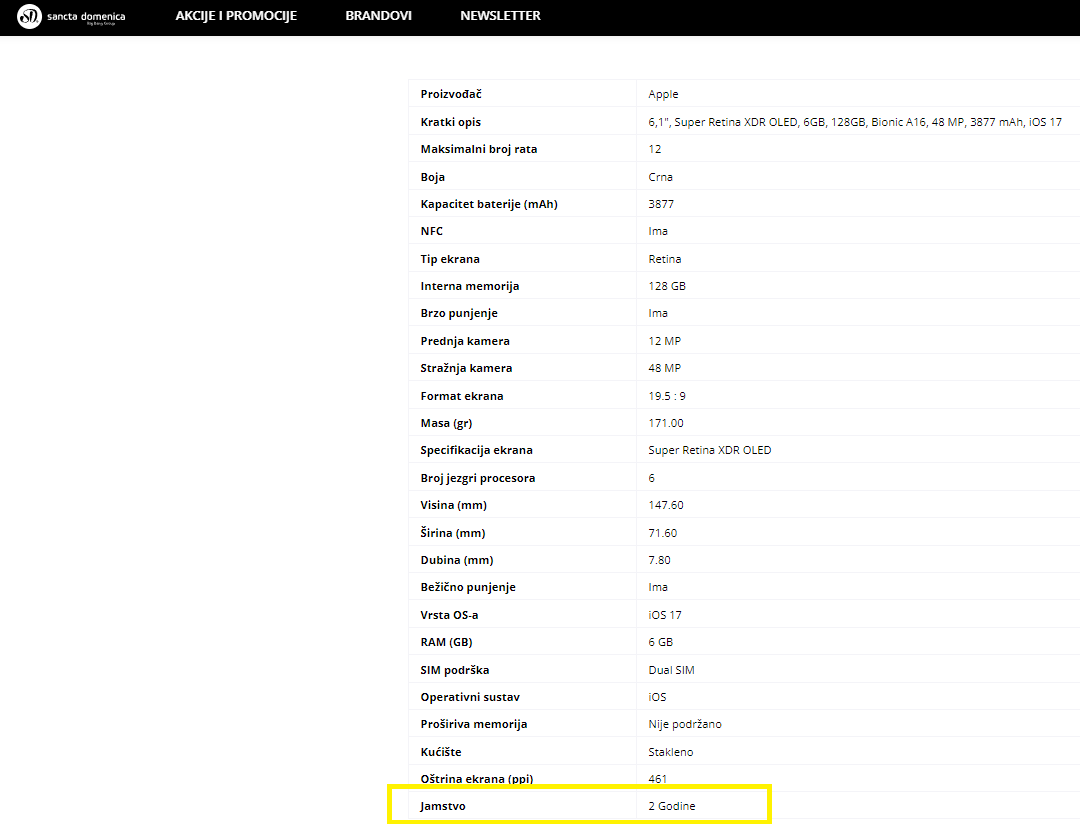The image size is (1080, 824).
Task: Select the 'Dual SIM' value
Action: coord(672,670)
